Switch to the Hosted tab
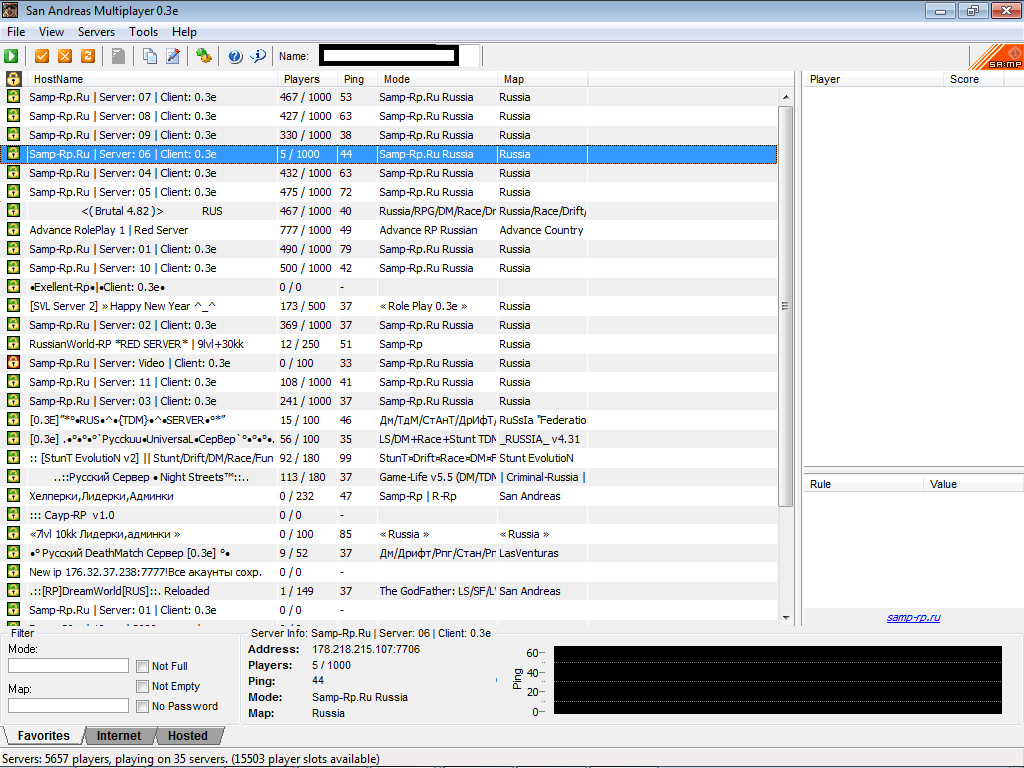The image size is (1024, 768). click(187, 736)
